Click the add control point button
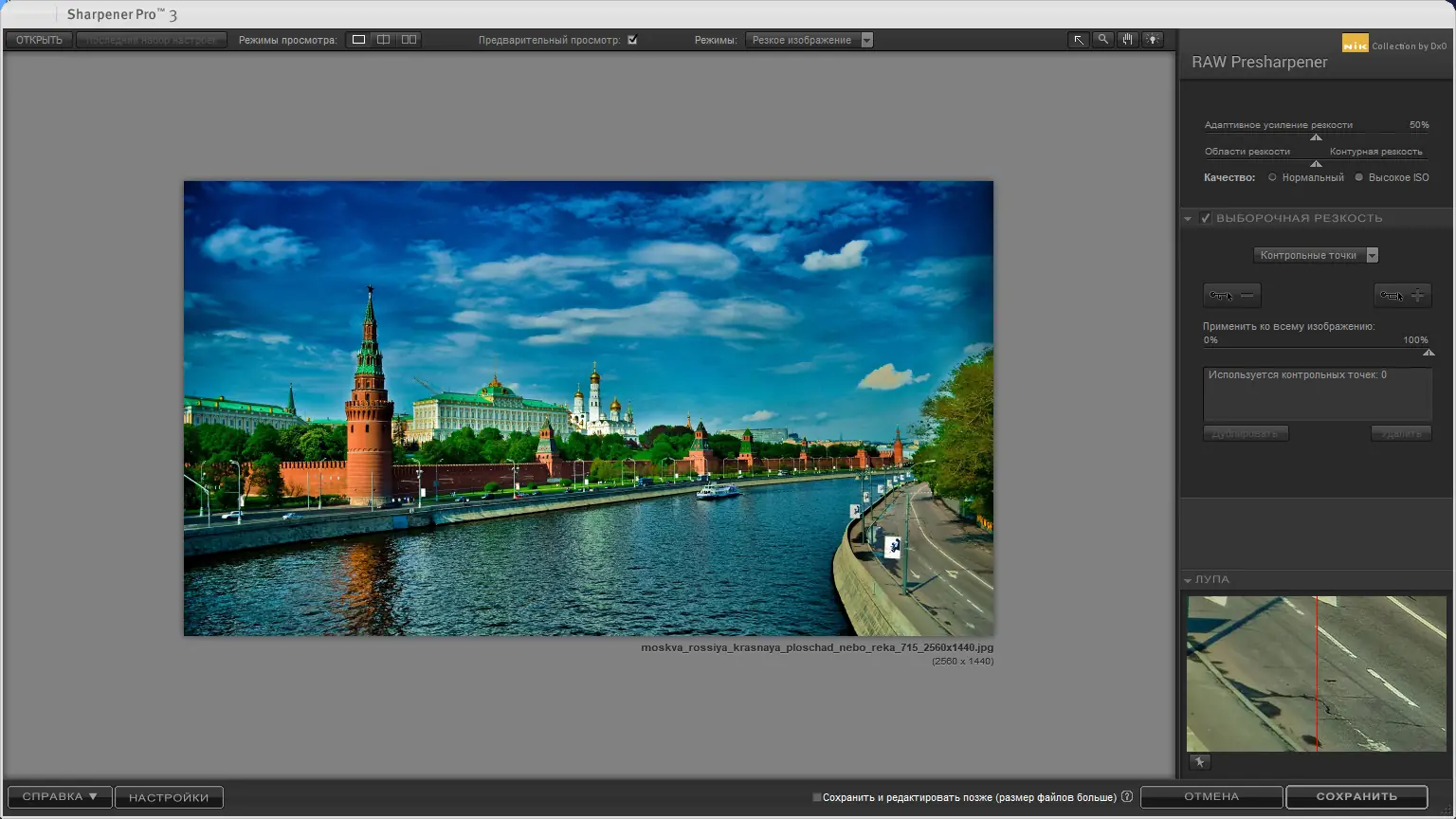The width and height of the screenshot is (1456, 819). tap(1402, 296)
